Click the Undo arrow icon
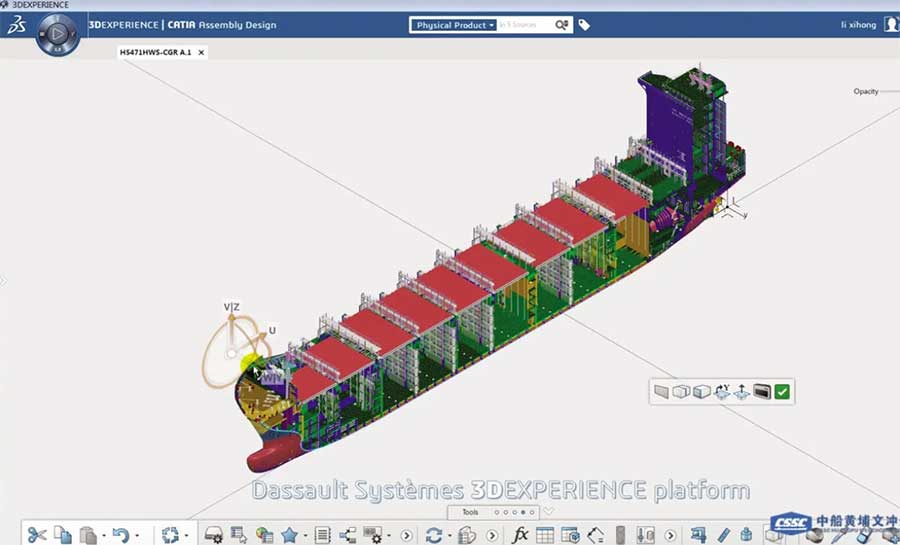 point(120,535)
